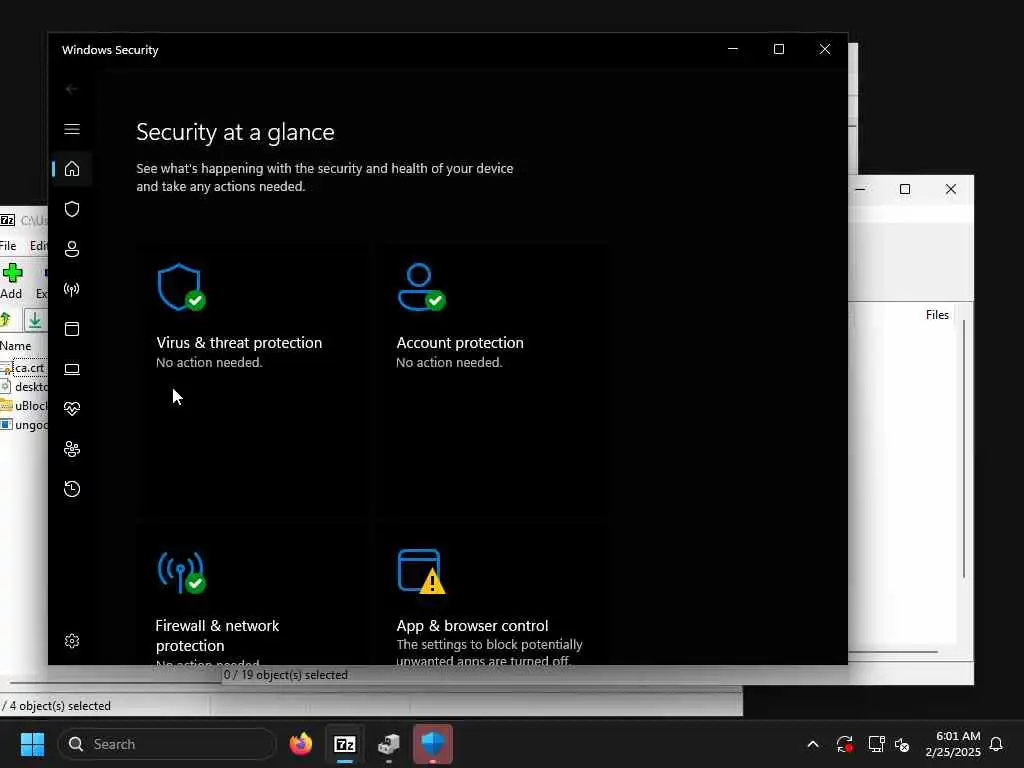
Task: Click the muted volume tray icon
Action: (x=902, y=744)
